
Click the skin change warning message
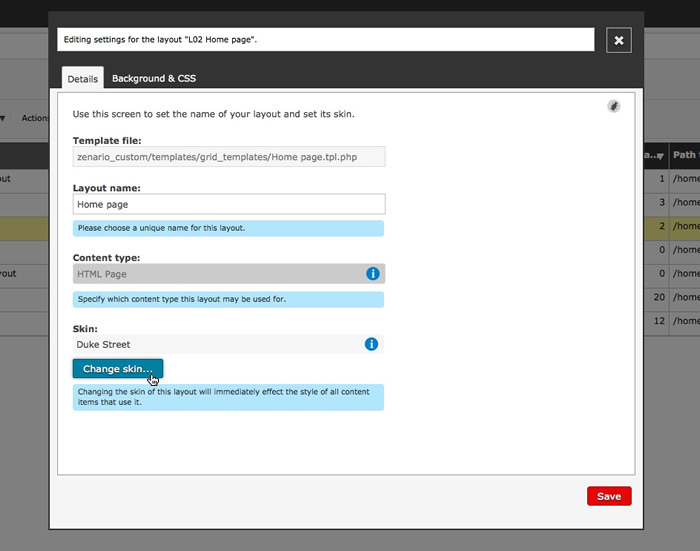coord(229,397)
